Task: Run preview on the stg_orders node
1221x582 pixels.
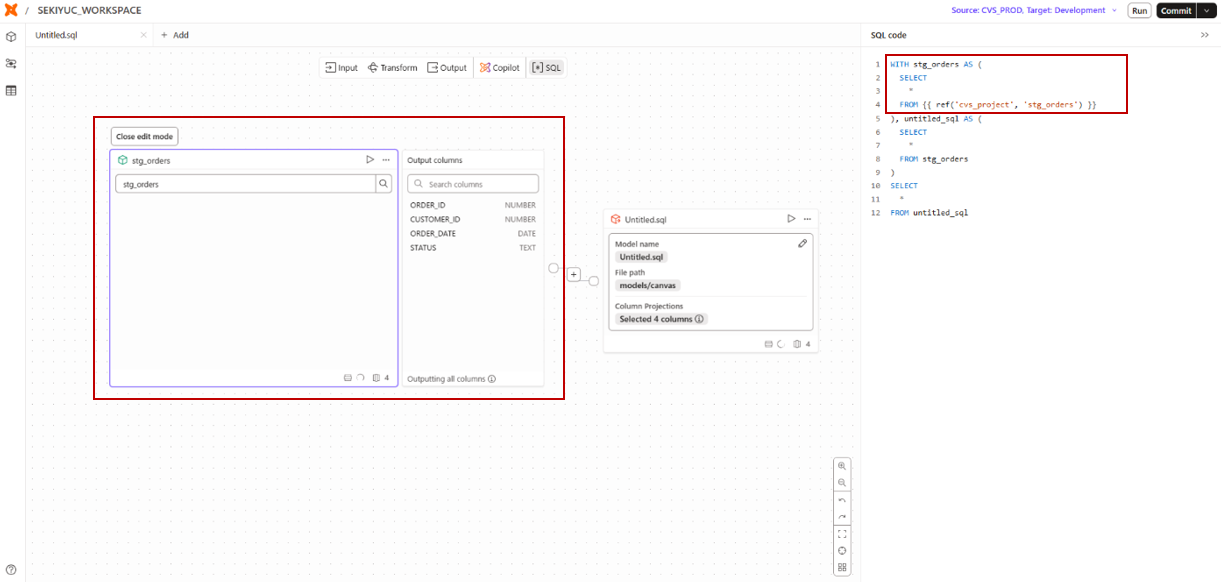Action: pyautogui.click(x=370, y=159)
